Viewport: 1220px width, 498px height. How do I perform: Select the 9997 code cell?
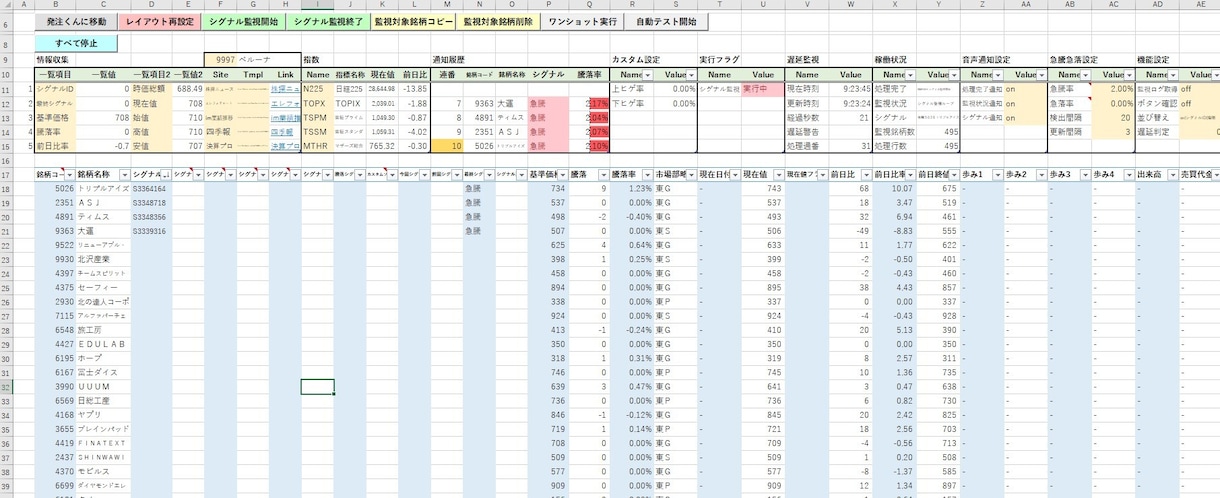tap(219, 60)
